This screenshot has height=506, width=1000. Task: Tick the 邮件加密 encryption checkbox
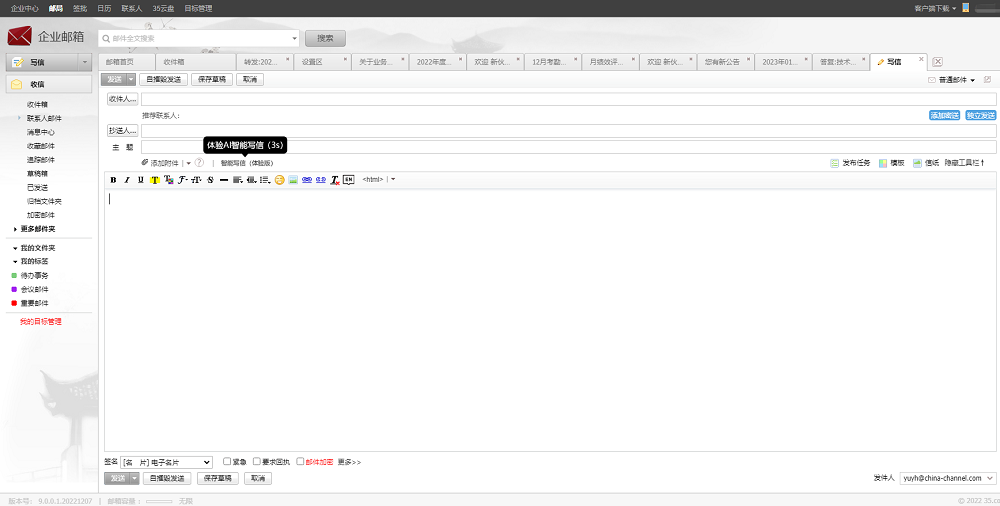tap(300, 462)
